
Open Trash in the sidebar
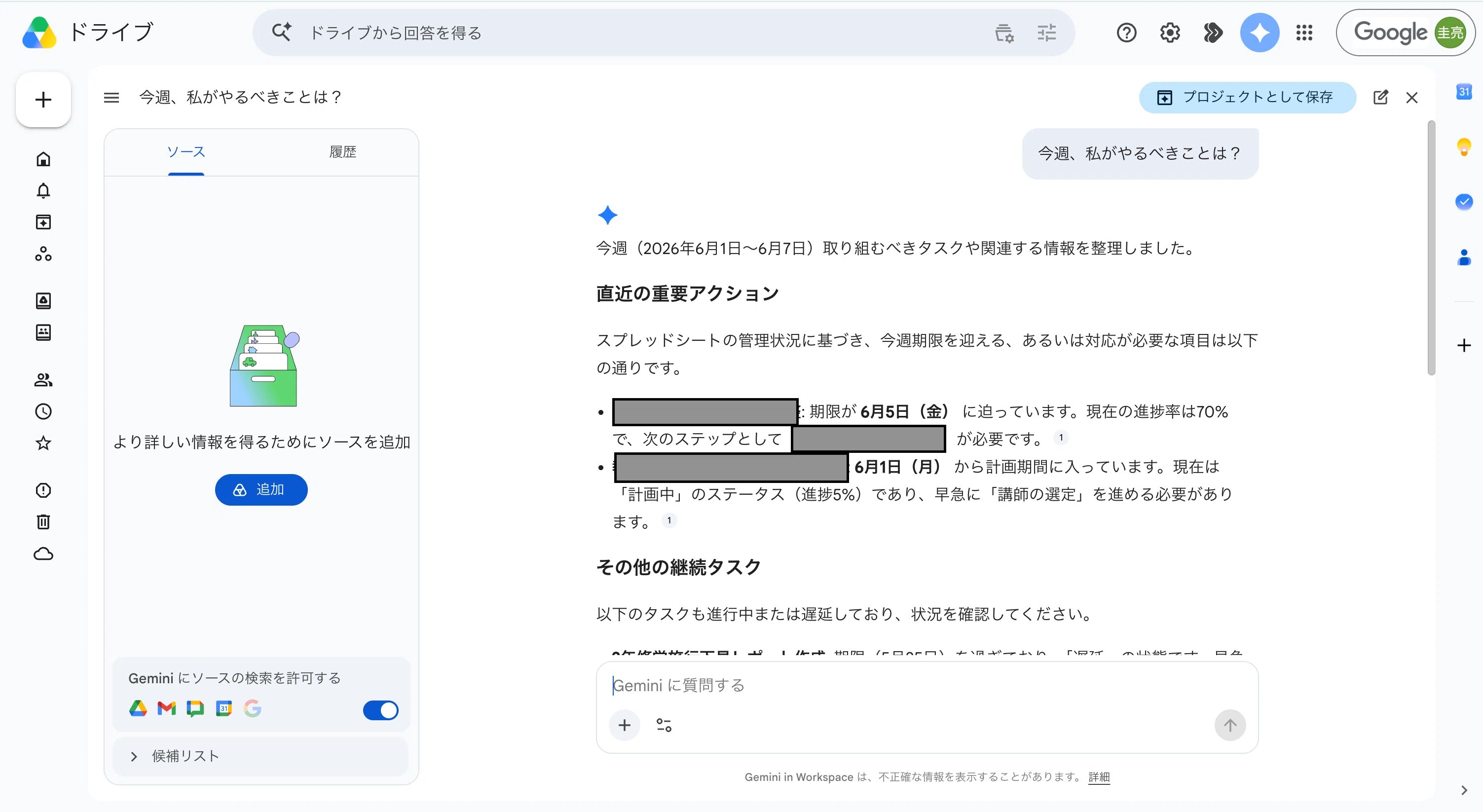coord(43,522)
